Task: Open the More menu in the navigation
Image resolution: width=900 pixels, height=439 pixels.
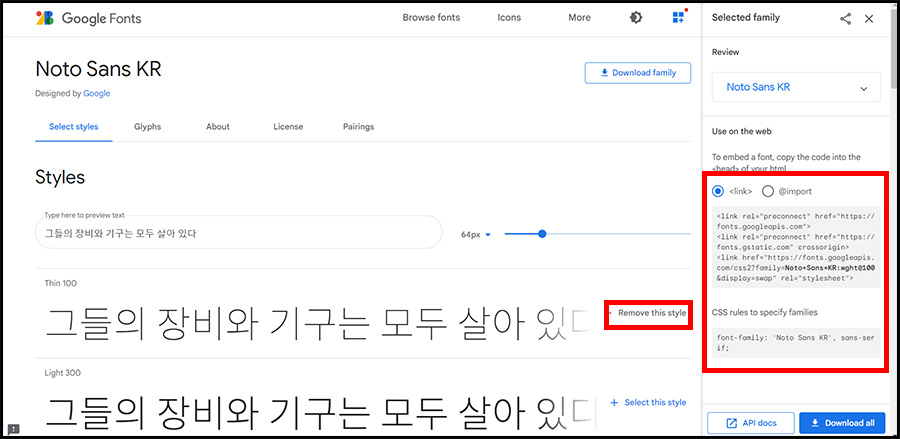Action: (x=579, y=18)
